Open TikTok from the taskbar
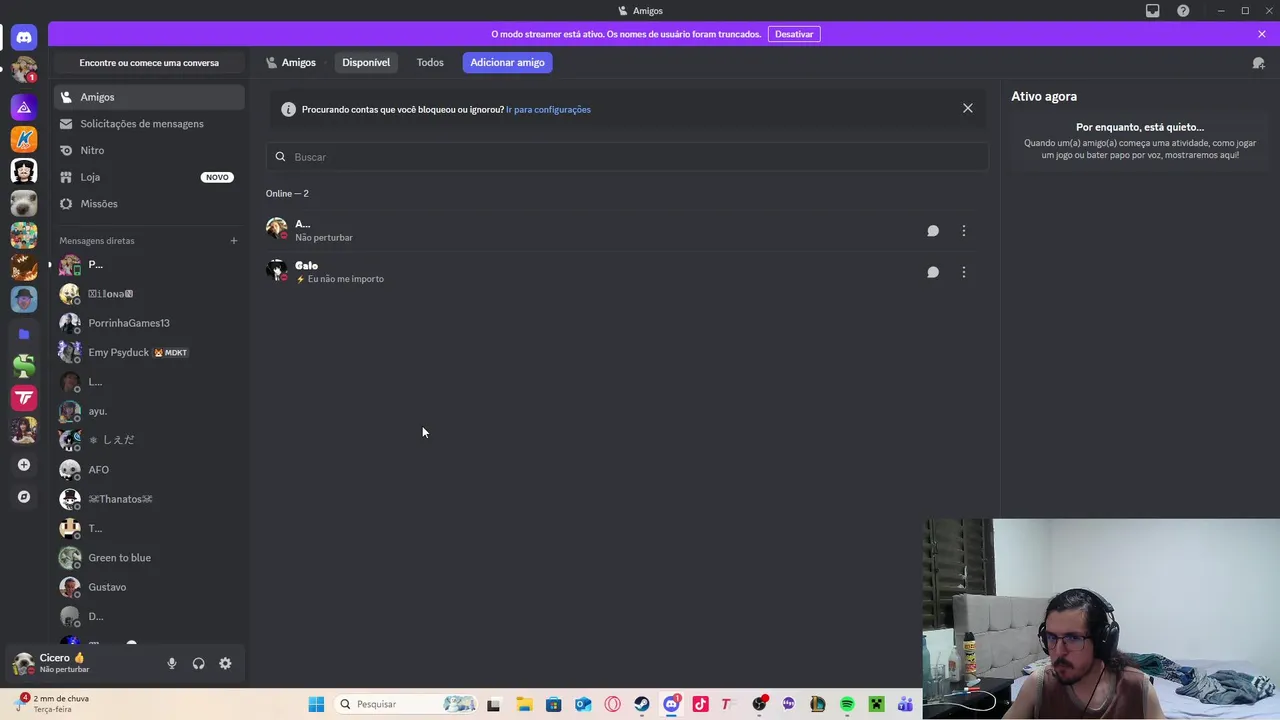Image resolution: width=1280 pixels, height=720 pixels. pyautogui.click(x=700, y=704)
